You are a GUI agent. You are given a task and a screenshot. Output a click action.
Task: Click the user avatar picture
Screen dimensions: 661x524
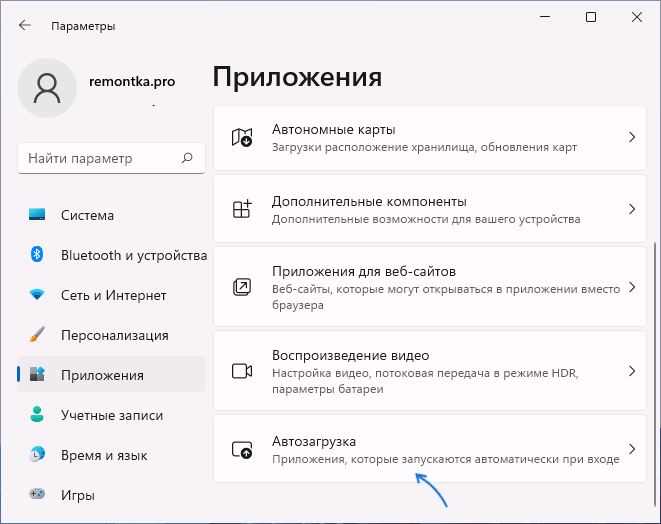pyautogui.click(x=47, y=88)
